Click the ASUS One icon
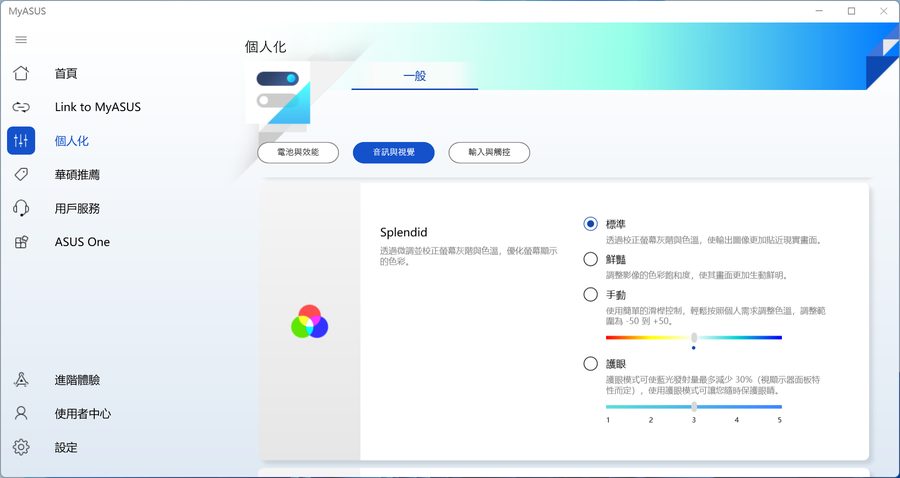This screenshot has width=900, height=478. click(21, 242)
